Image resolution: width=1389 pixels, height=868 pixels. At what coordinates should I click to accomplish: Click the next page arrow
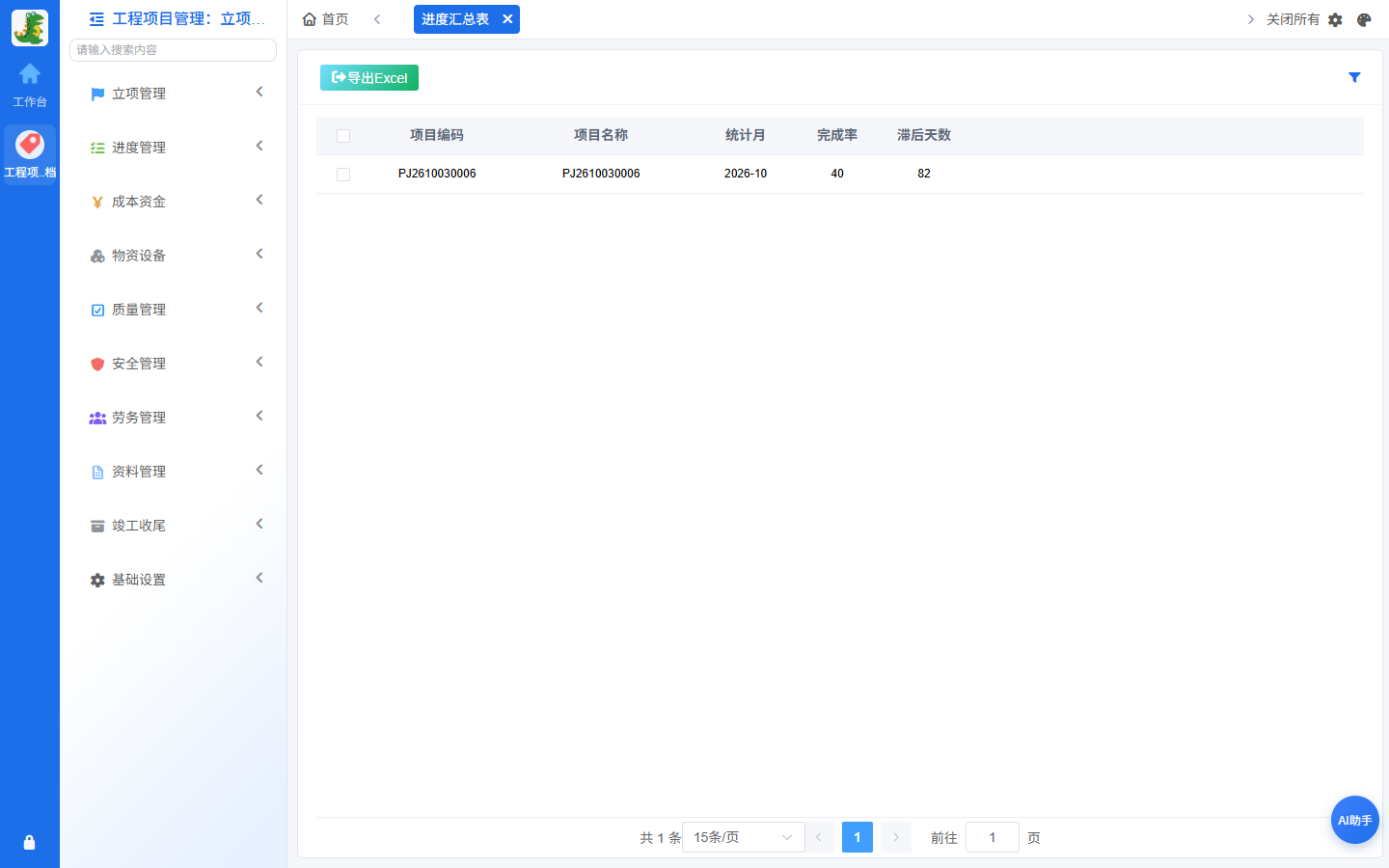click(x=896, y=837)
